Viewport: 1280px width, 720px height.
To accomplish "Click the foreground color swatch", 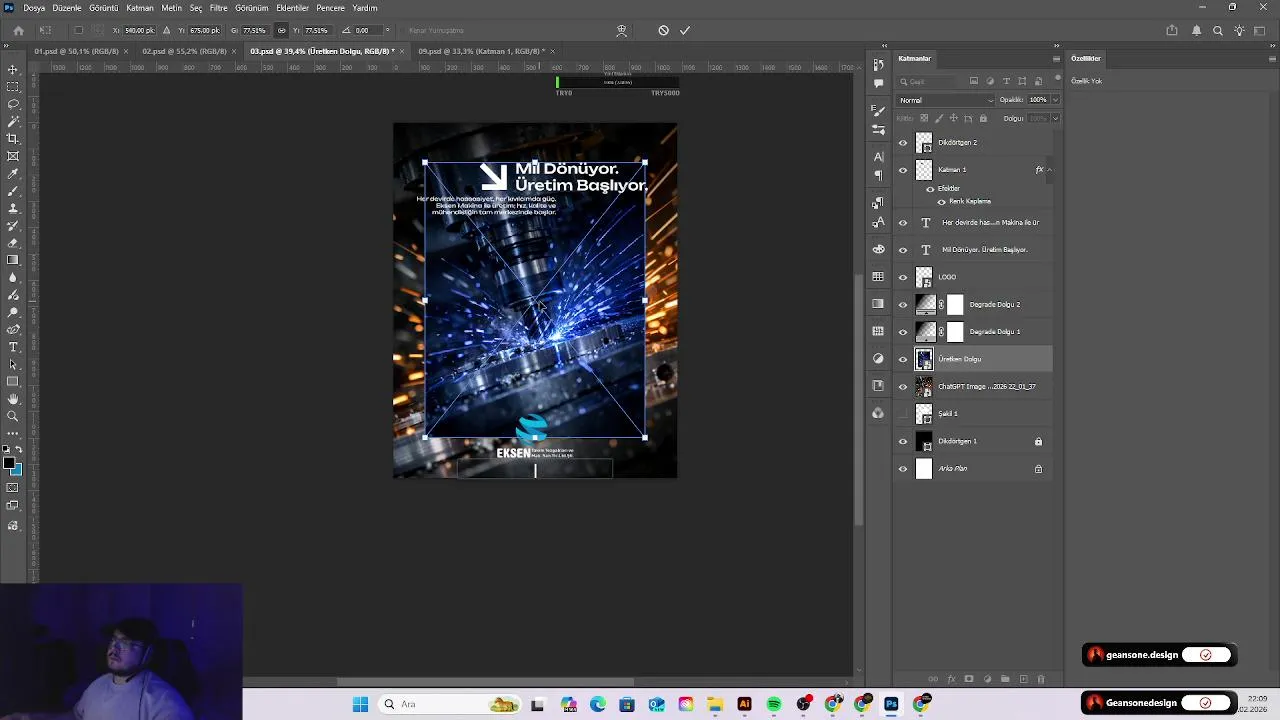I will [8, 463].
